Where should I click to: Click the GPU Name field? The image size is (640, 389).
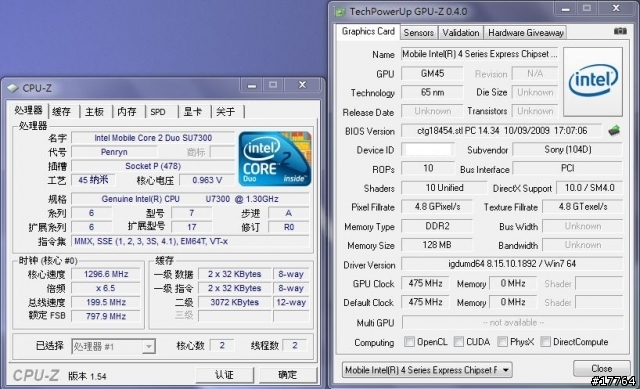[480, 54]
